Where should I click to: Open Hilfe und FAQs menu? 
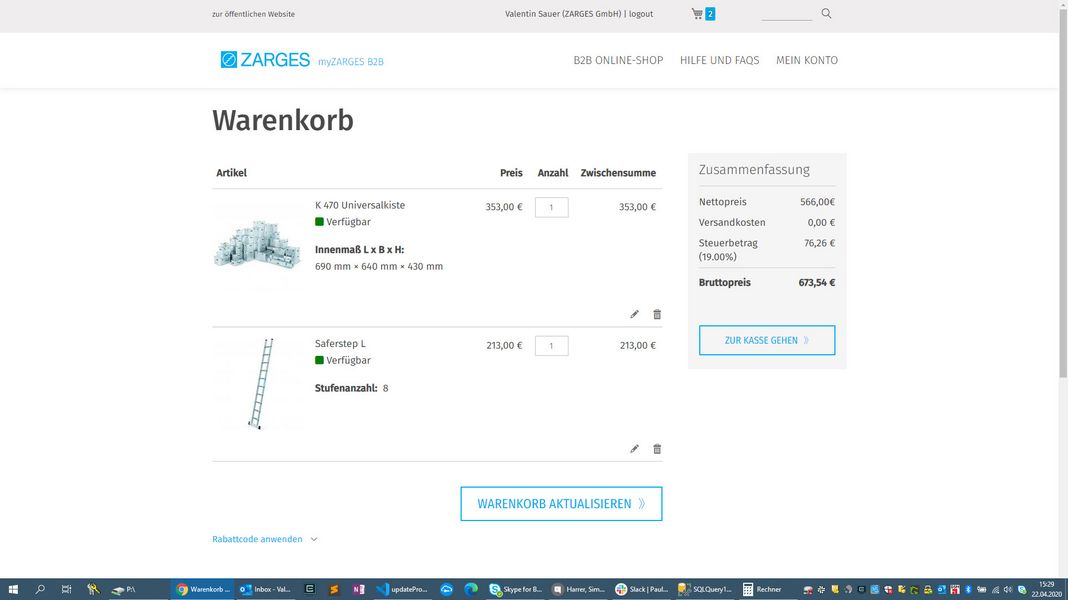pyautogui.click(x=719, y=60)
